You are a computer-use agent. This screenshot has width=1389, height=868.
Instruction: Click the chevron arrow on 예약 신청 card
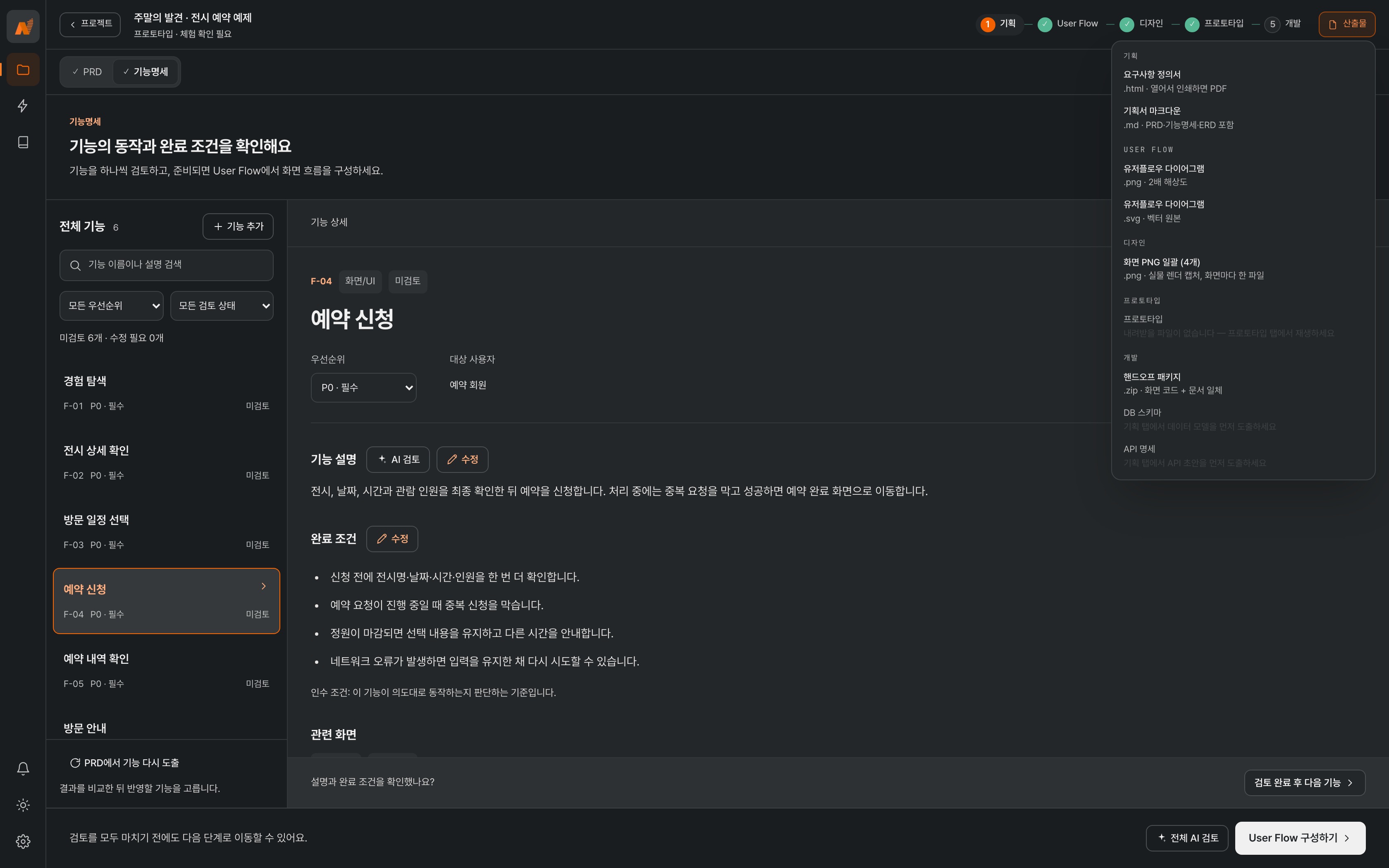263,586
